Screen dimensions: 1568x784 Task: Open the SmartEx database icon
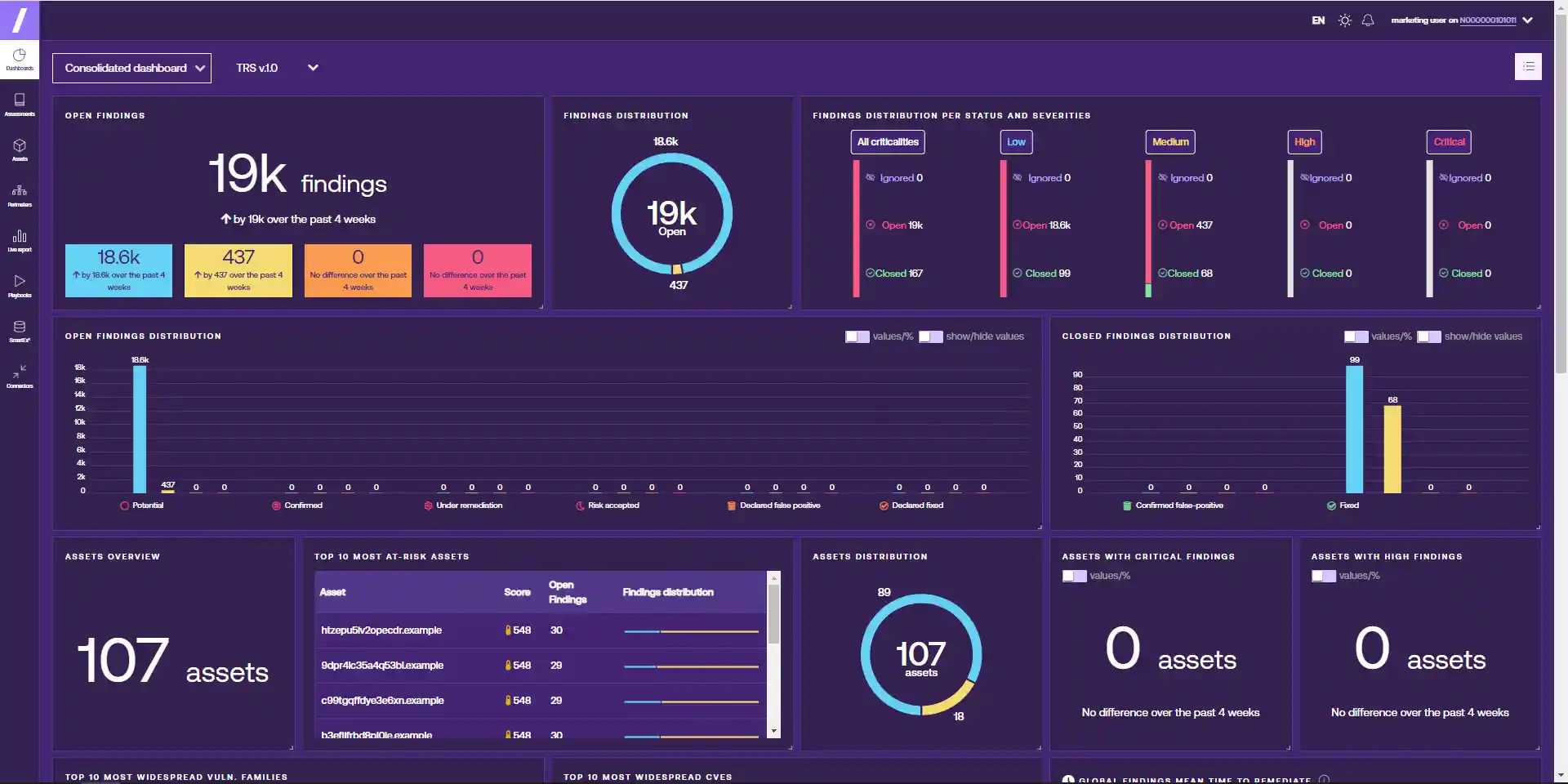pos(20,332)
